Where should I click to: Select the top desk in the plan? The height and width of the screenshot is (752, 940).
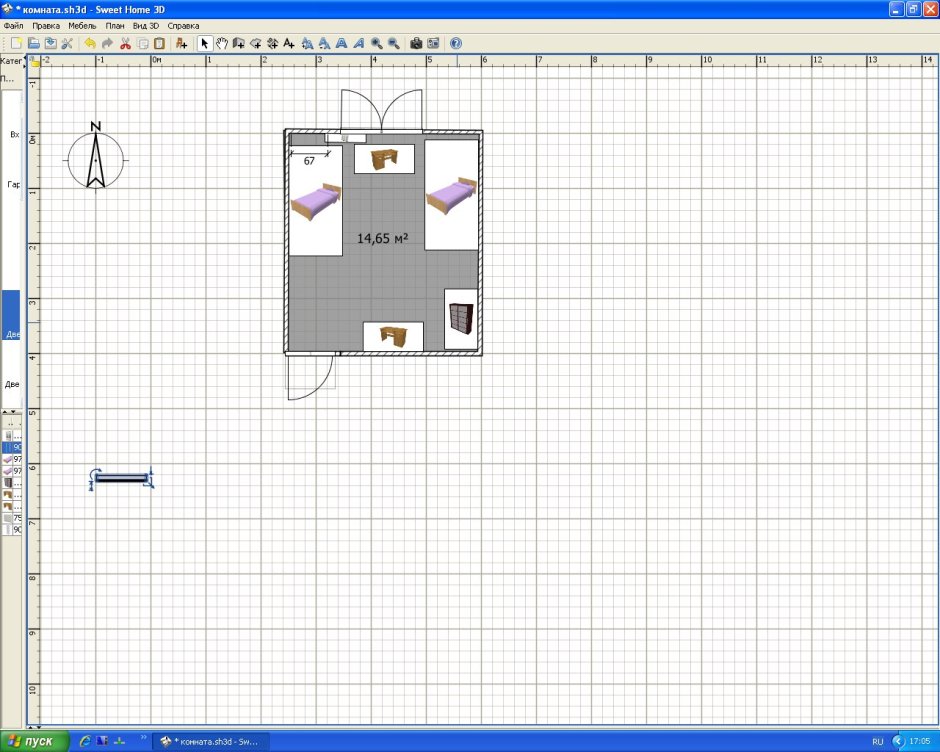384,159
